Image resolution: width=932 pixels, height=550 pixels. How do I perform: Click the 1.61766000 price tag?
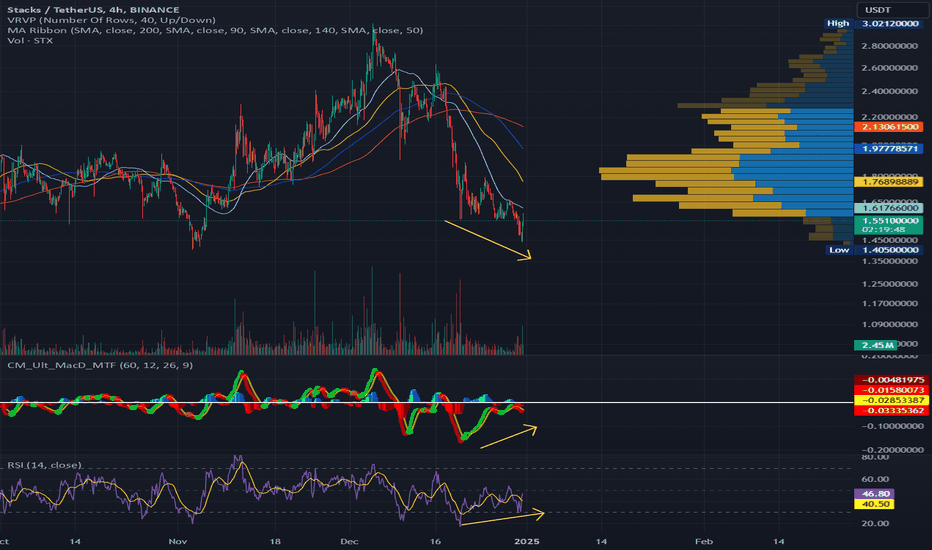tap(888, 208)
